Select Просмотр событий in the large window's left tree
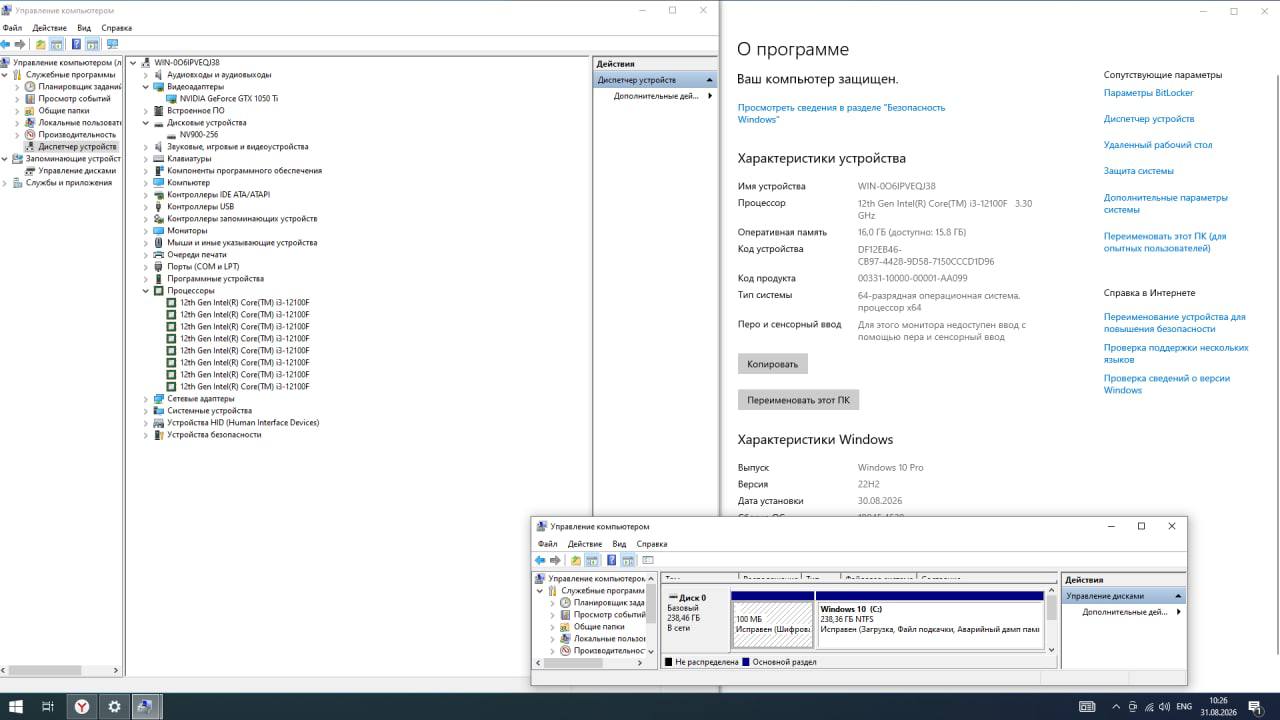Image resolution: width=1280 pixels, height=720 pixels. pyautogui.click(x=74, y=99)
